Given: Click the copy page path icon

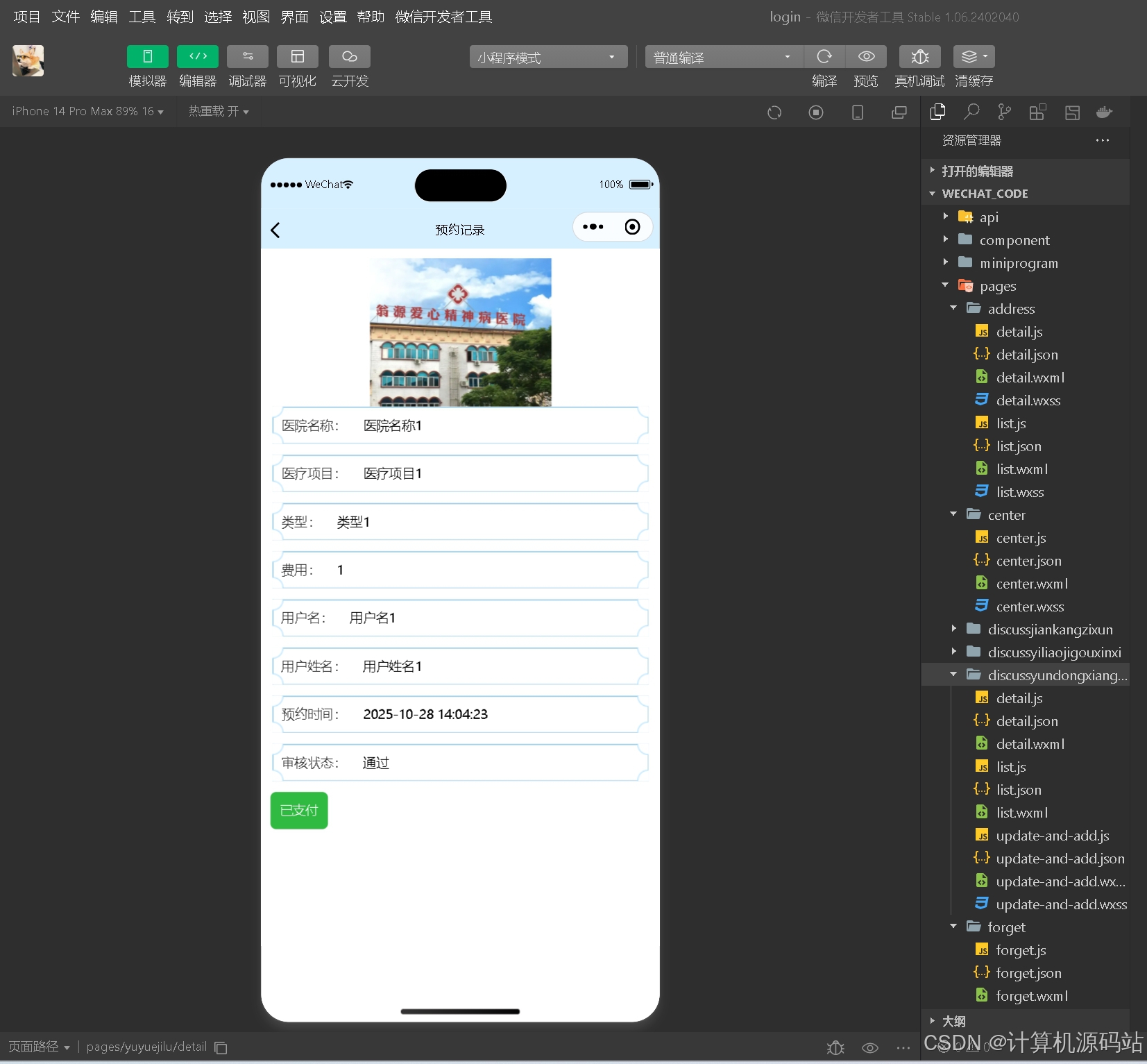Looking at the screenshot, I should pos(221,1047).
